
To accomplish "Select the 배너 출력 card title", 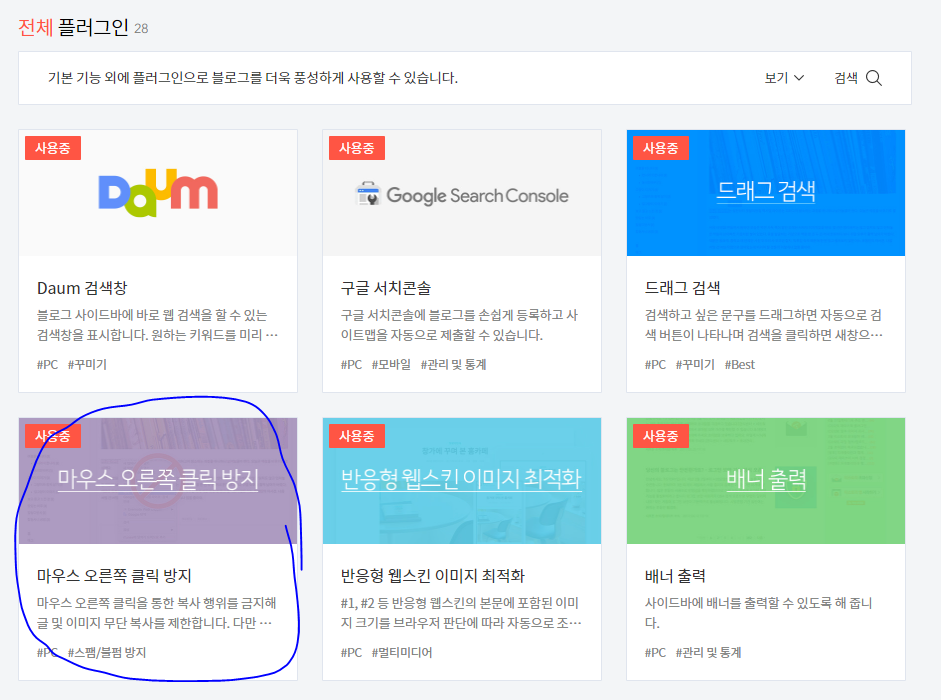I will (x=675, y=576).
